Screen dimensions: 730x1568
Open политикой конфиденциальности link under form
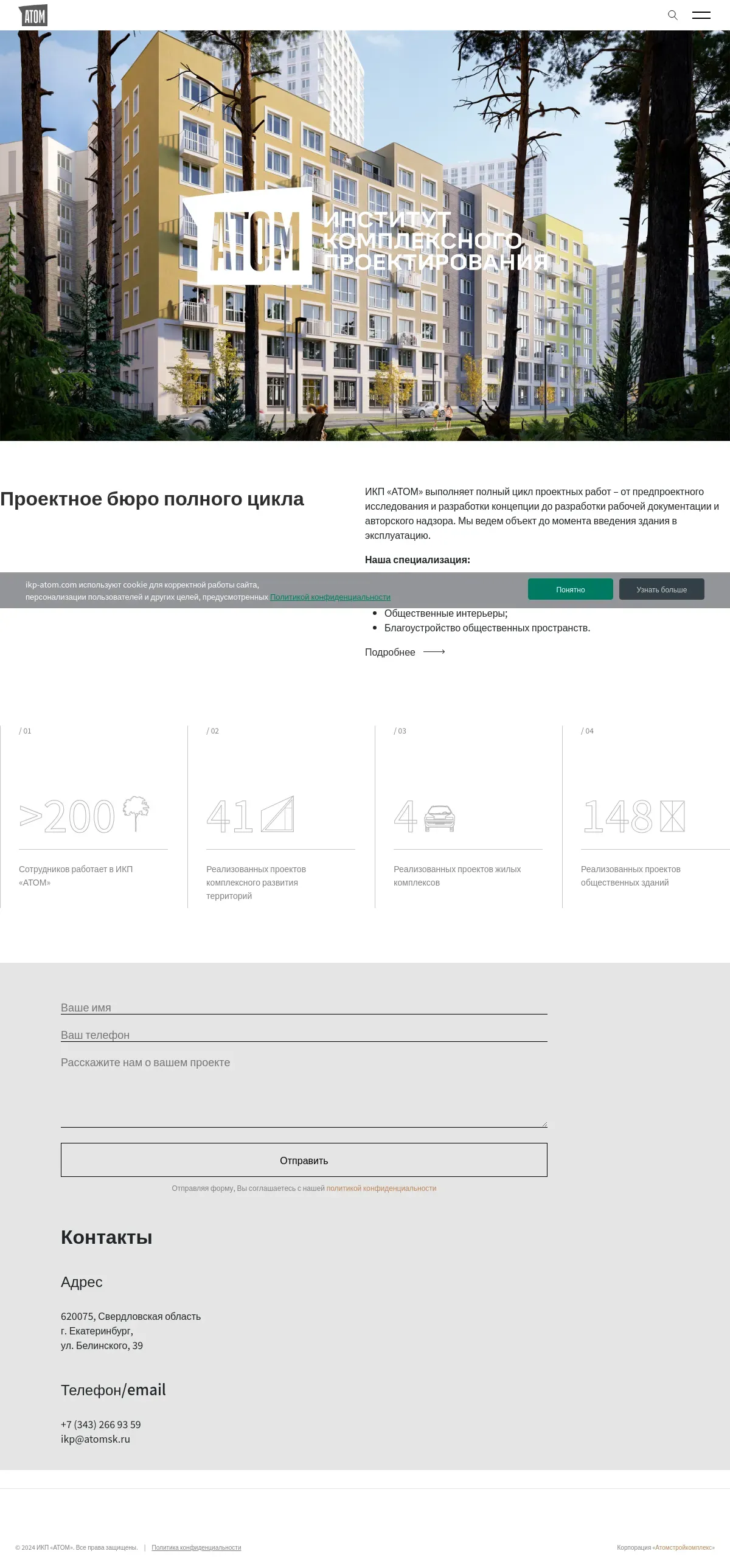click(381, 1188)
